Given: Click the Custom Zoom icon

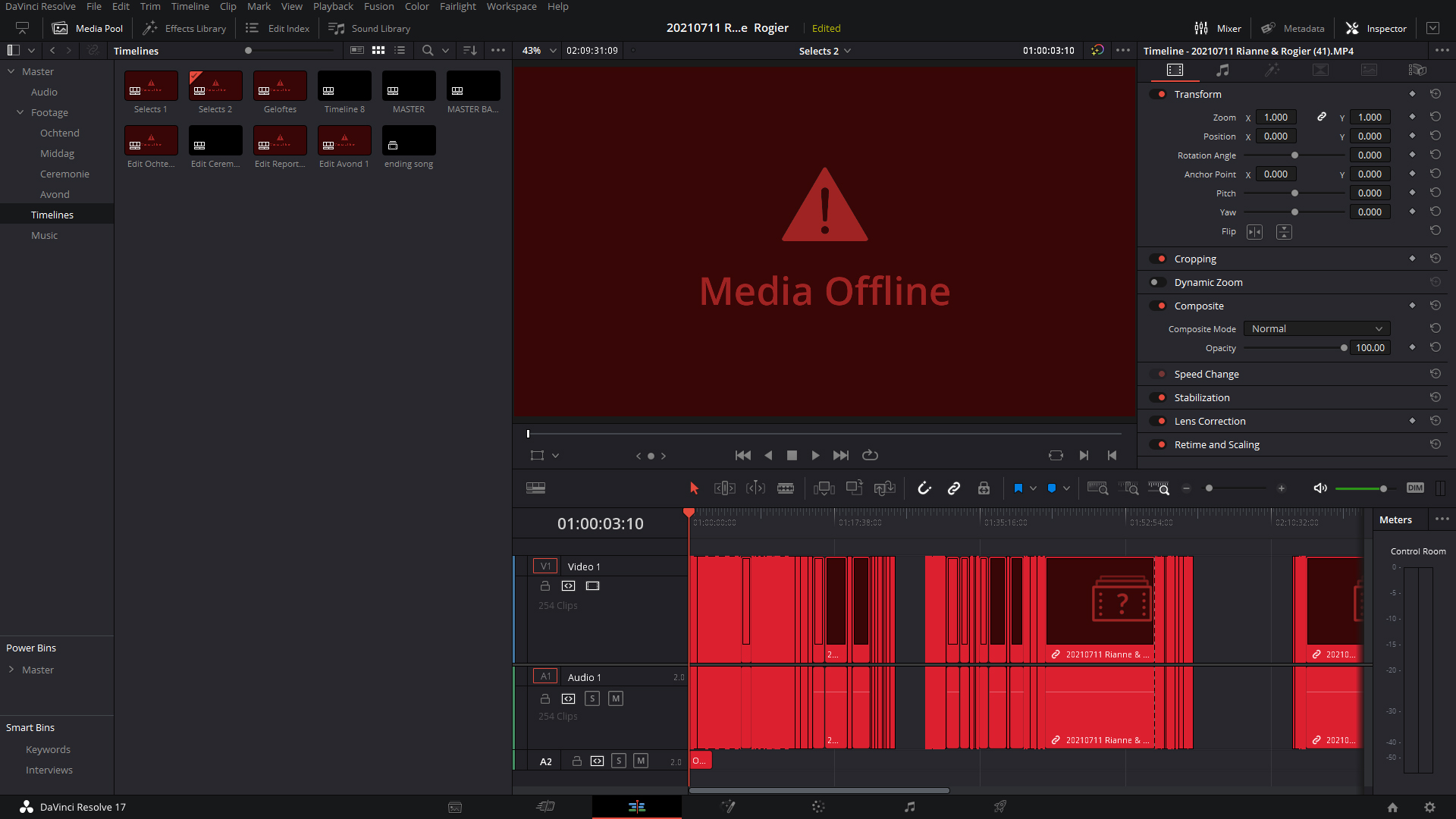Looking at the screenshot, I should (1159, 488).
